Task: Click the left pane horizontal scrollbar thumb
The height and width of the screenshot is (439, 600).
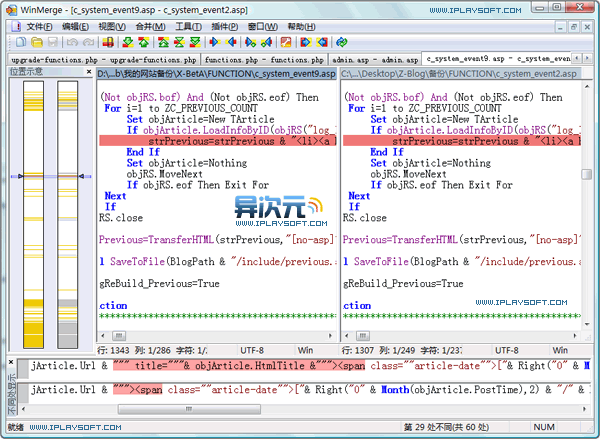Action: click(119, 336)
